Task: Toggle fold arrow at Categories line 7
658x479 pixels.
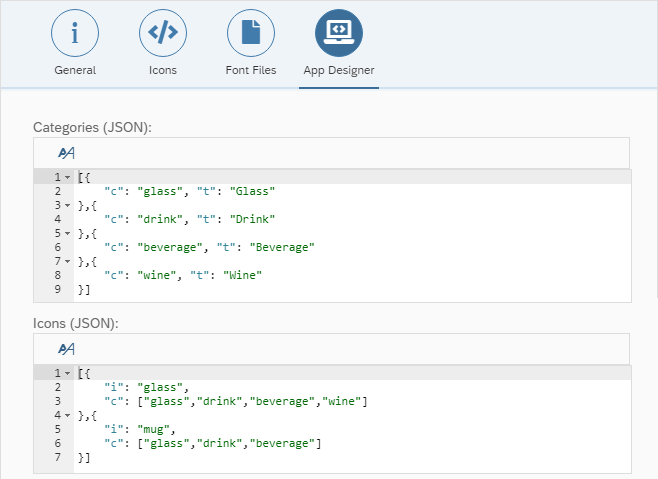Action: (67, 261)
